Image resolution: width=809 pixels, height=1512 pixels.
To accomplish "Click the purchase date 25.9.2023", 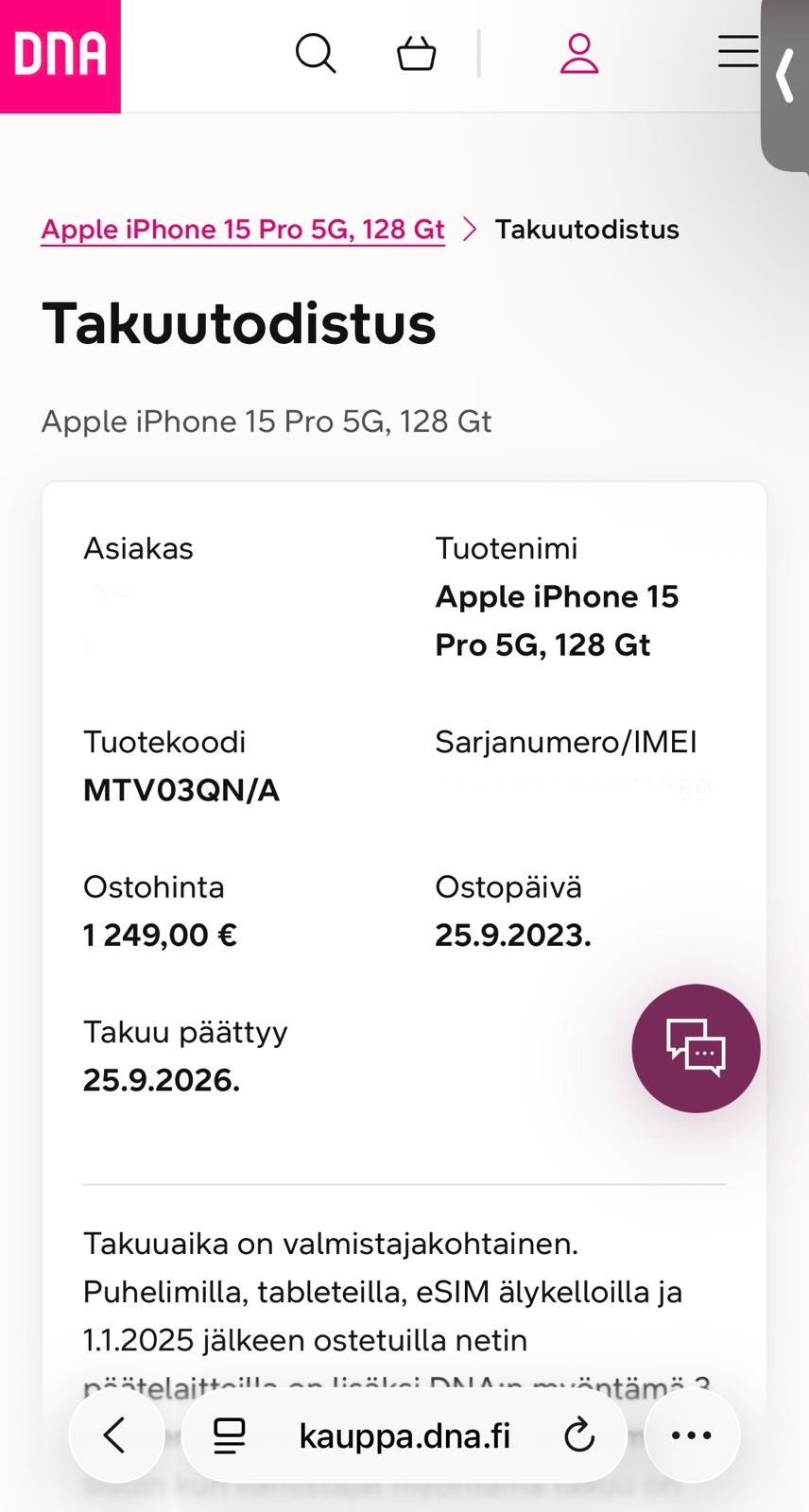I will [513, 936].
